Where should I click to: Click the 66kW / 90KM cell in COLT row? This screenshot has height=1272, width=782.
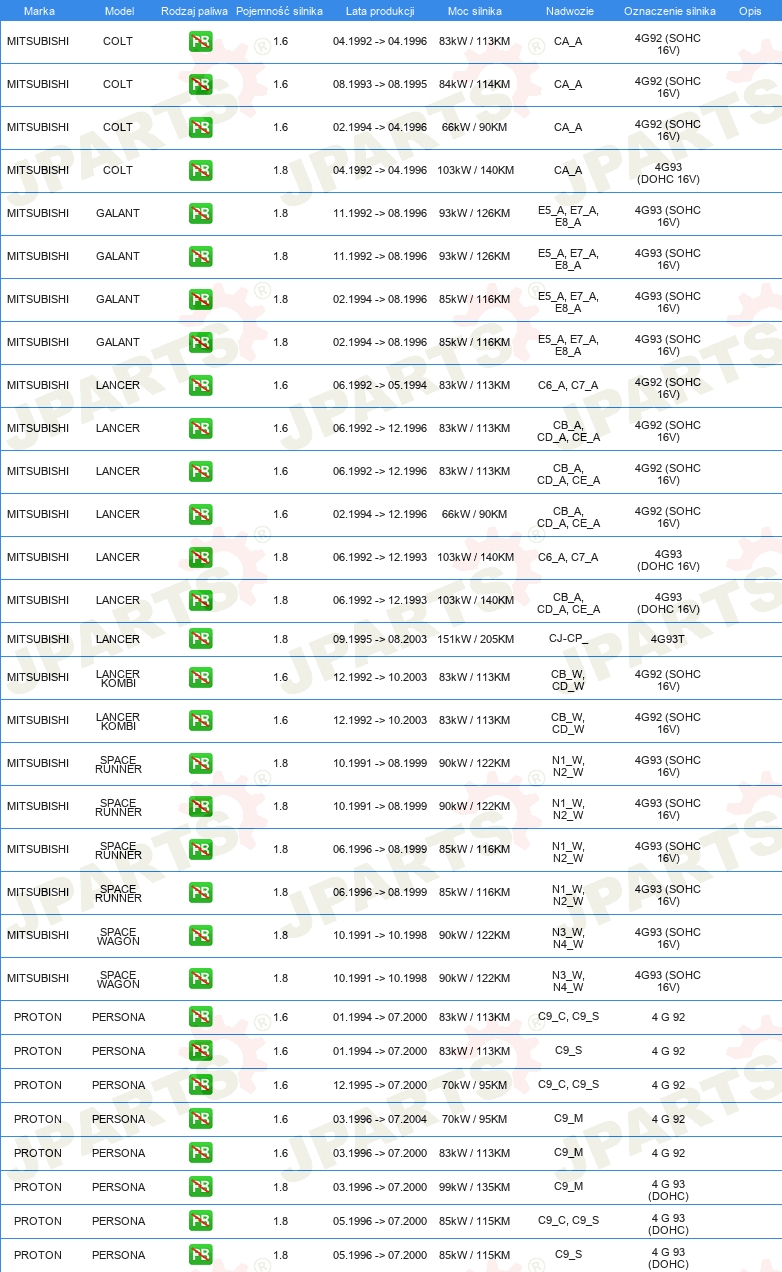pos(474,128)
